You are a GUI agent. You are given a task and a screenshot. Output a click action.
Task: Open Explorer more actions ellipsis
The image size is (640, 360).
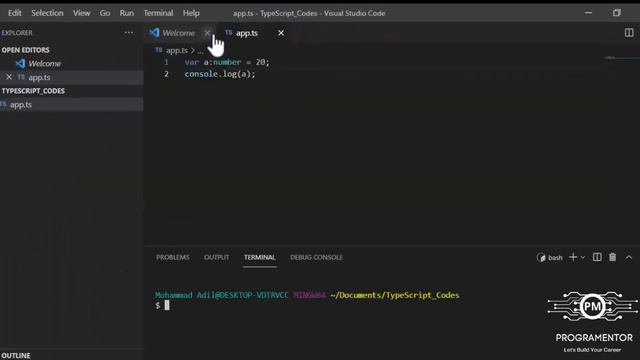click(129, 33)
